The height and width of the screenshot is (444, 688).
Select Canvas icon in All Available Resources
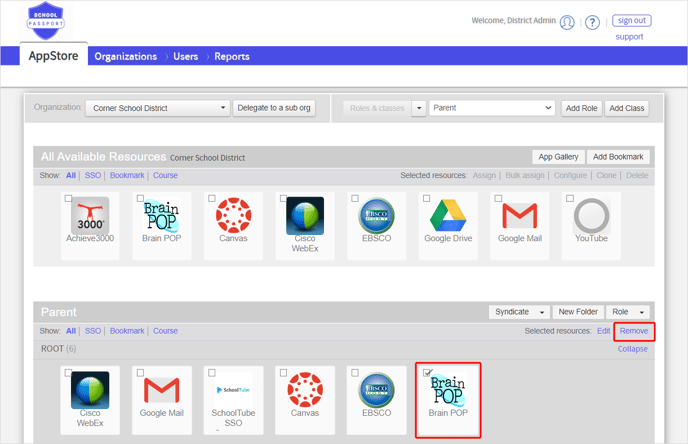[x=233, y=215]
